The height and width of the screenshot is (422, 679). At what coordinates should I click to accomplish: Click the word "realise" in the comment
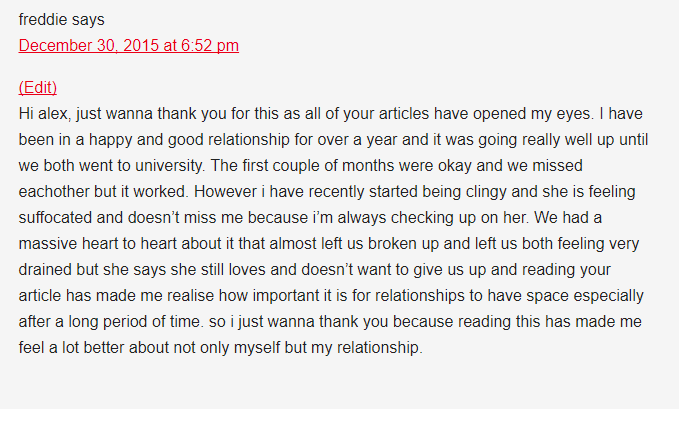click(191, 296)
